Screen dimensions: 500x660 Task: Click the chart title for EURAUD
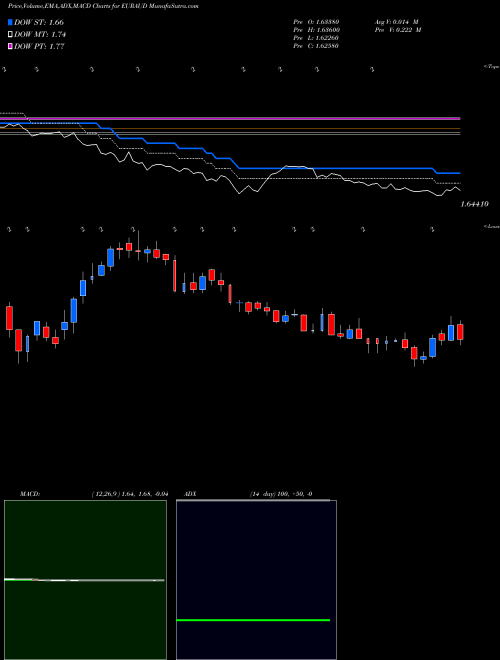pos(103,6)
